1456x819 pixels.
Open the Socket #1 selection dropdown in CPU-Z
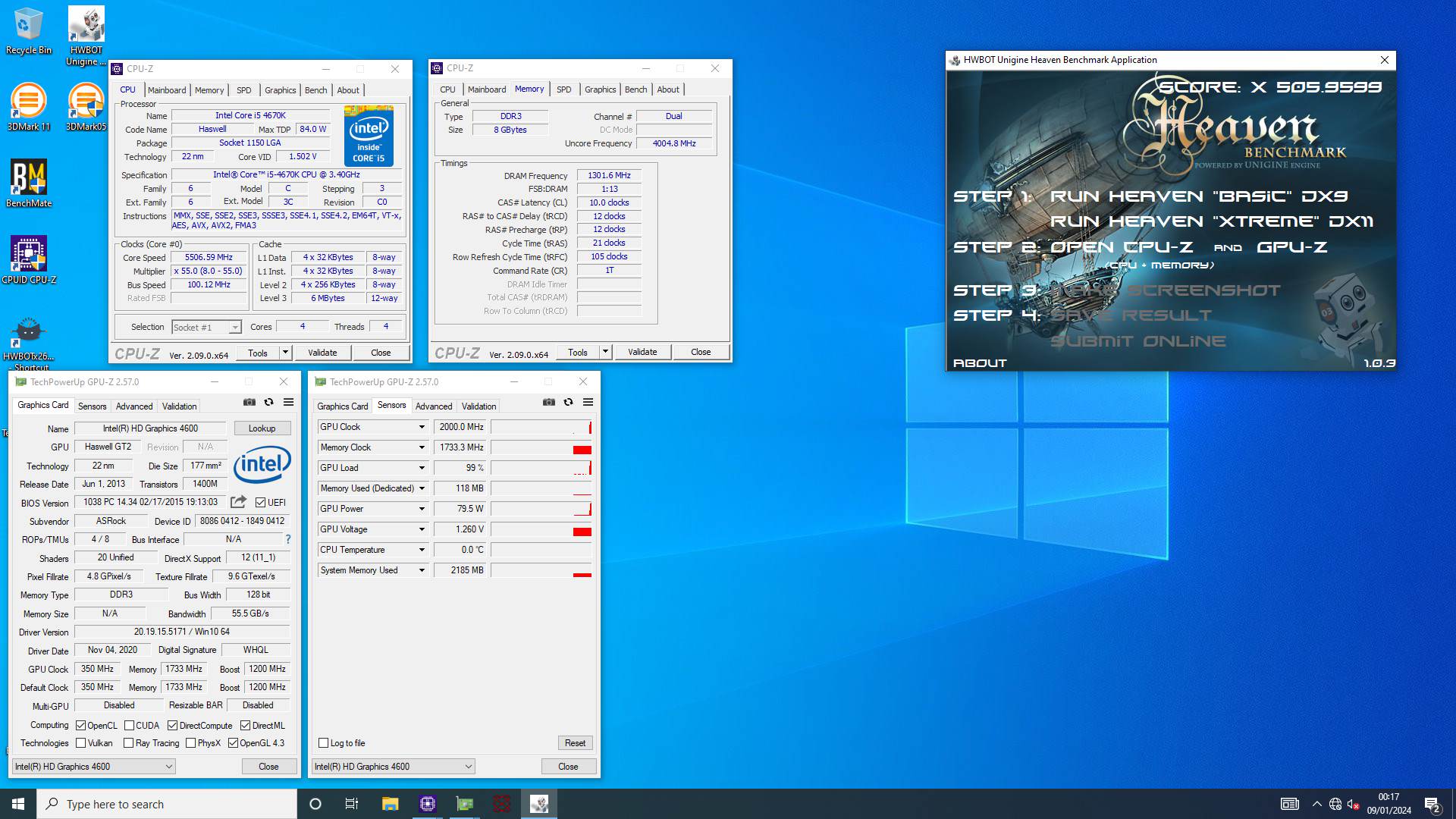coord(206,328)
